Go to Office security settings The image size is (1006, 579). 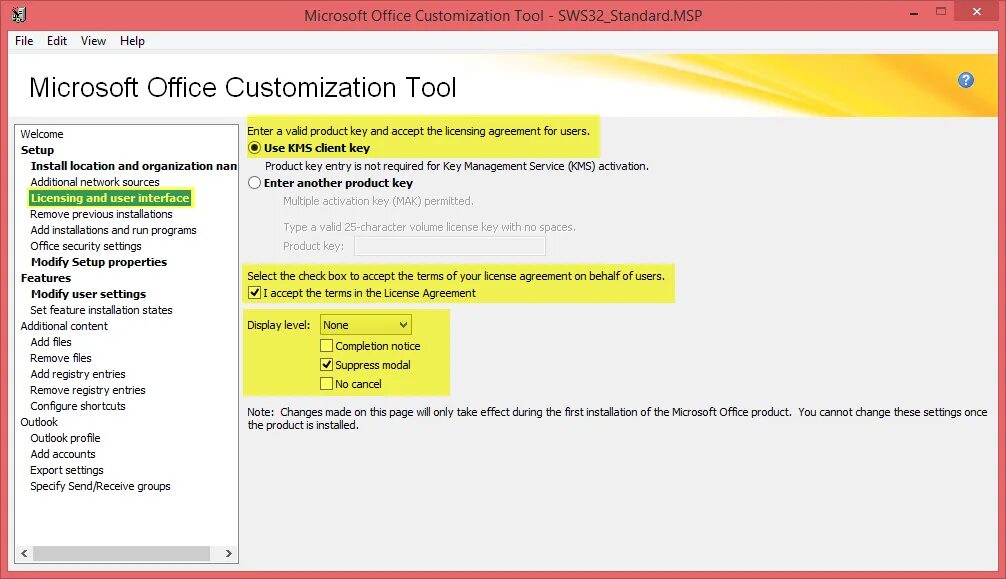tap(86, 246)
